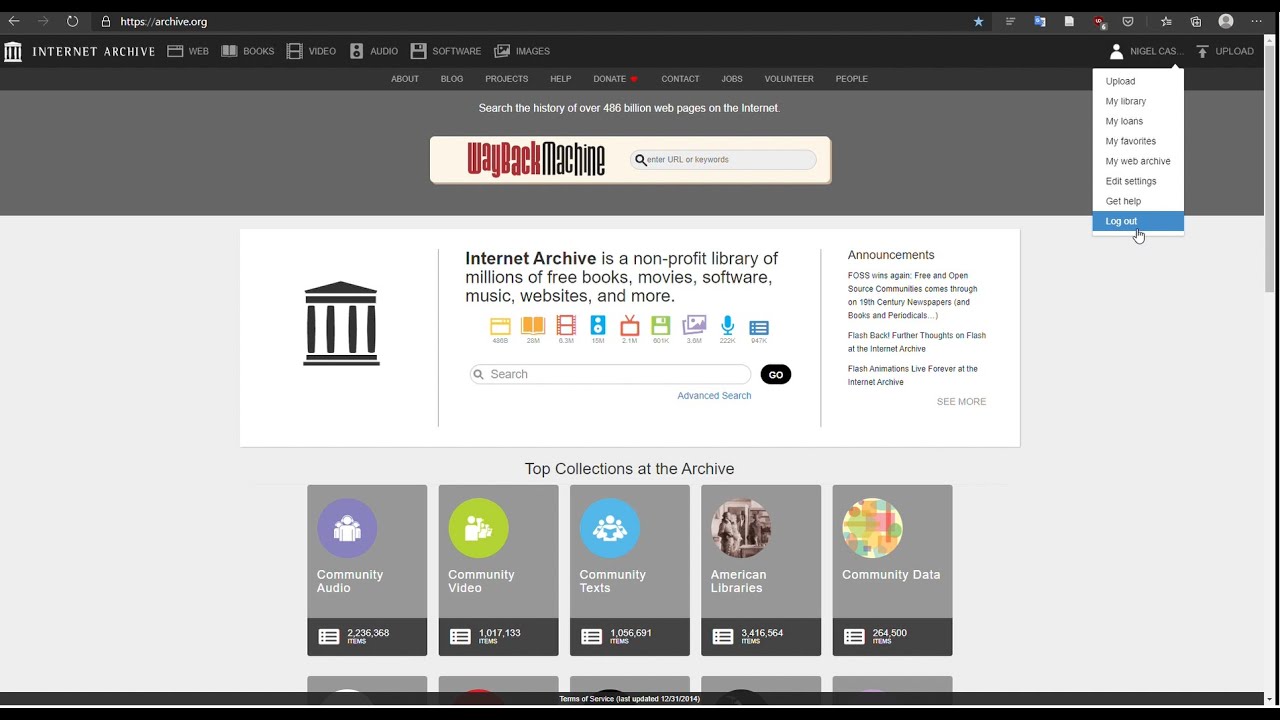The height and width of the screenshot is (720, 1280).
Task: Open the Audio section in the top bar
Action: point(373,51)
